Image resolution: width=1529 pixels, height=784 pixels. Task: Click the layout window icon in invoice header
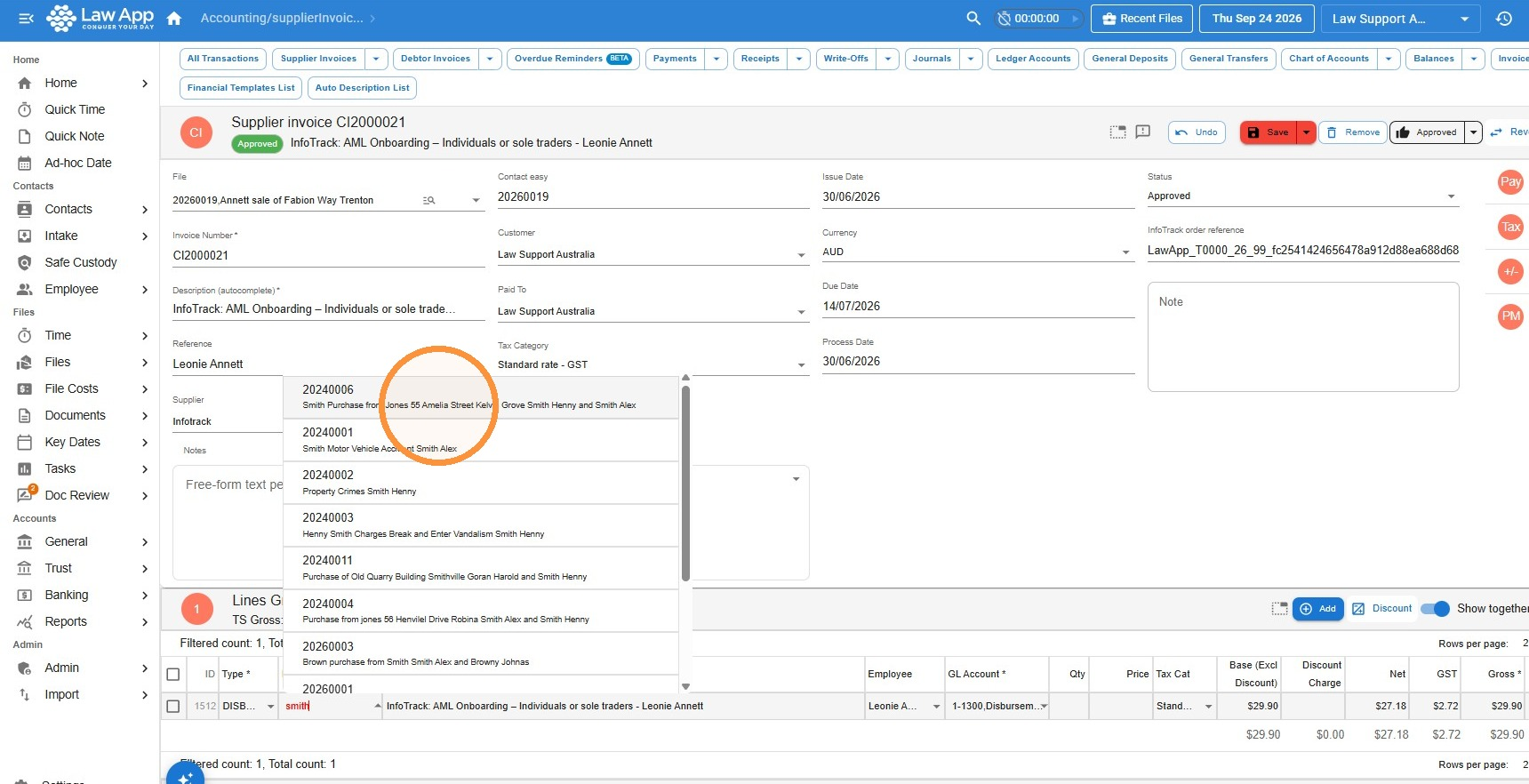1117,132
